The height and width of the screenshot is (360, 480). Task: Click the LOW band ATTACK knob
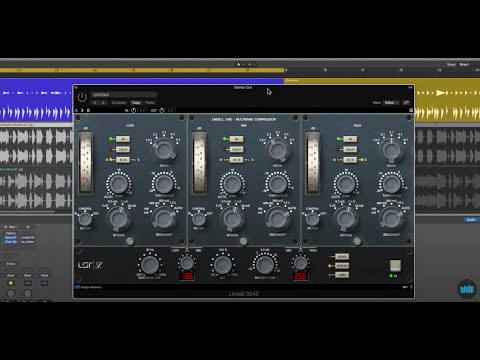tap(118, 219)
